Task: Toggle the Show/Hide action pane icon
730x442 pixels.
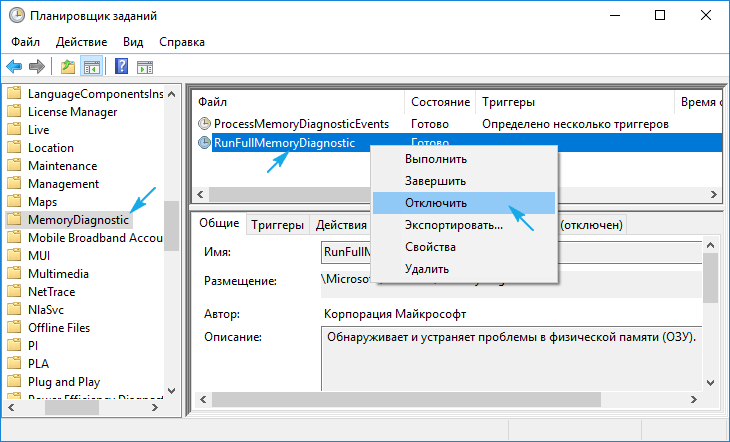Action: pyautogui.click(x=145, y=67)
